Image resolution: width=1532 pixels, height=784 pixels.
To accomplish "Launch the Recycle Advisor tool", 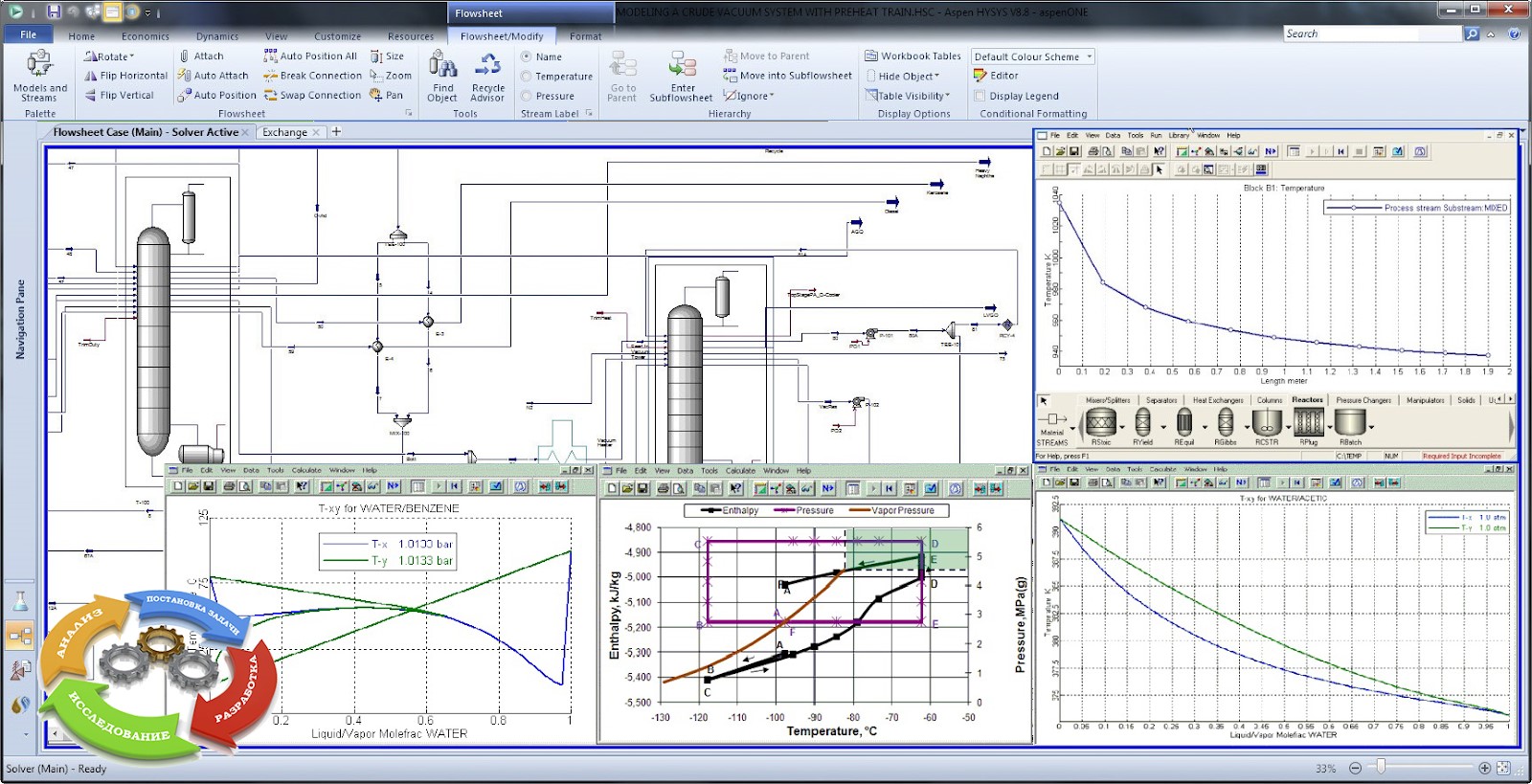I will (x=487, y=66).
